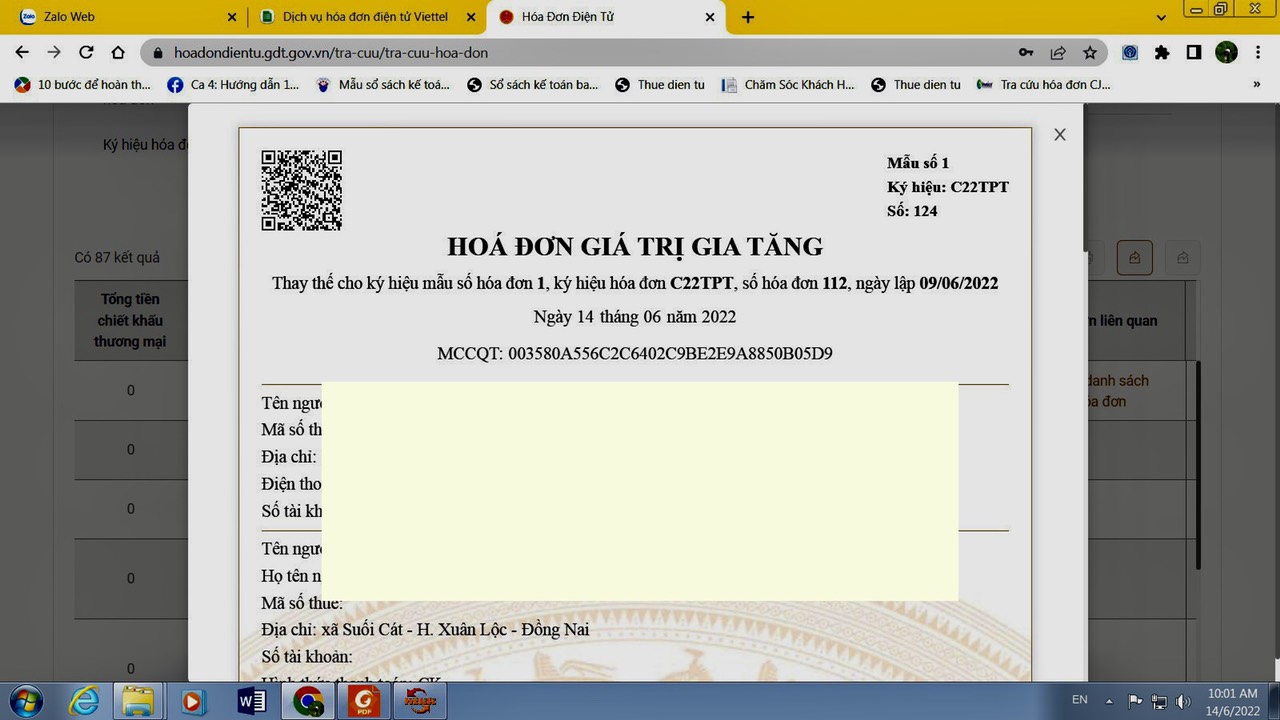Image resolution: width=1280 pixels, height=720 pixels.
Task: Open the Thue dien tu bookmark
Action: click(661, 85)
